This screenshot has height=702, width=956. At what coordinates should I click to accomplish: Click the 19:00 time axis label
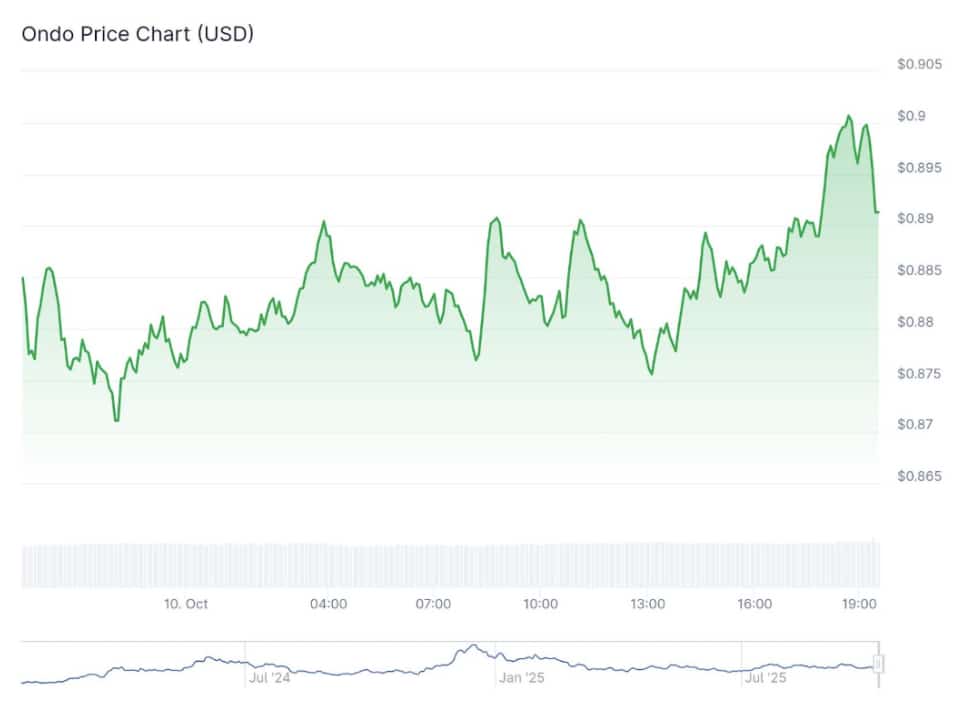(861, 604)
